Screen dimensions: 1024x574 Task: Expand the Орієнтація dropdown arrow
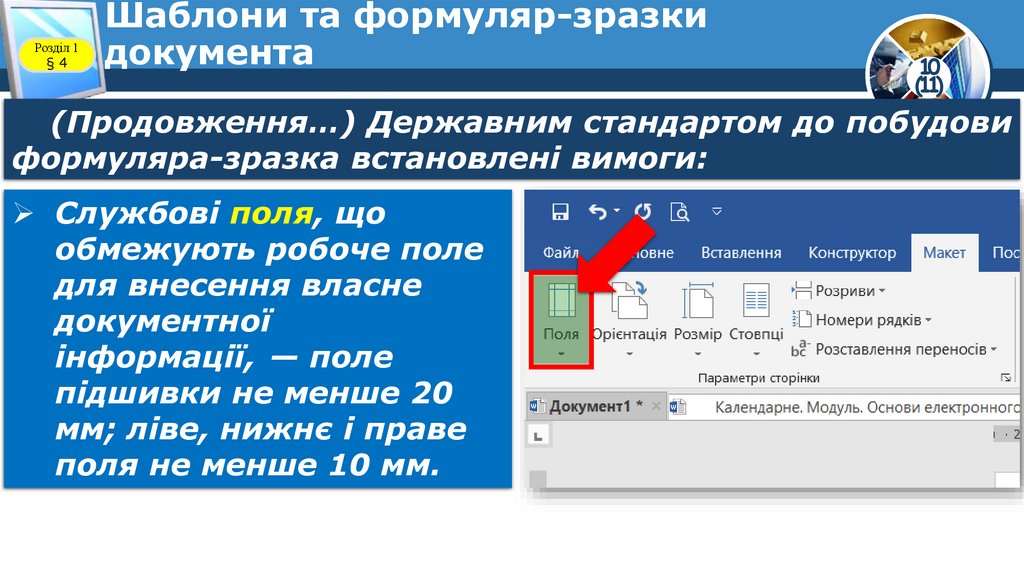630,355
